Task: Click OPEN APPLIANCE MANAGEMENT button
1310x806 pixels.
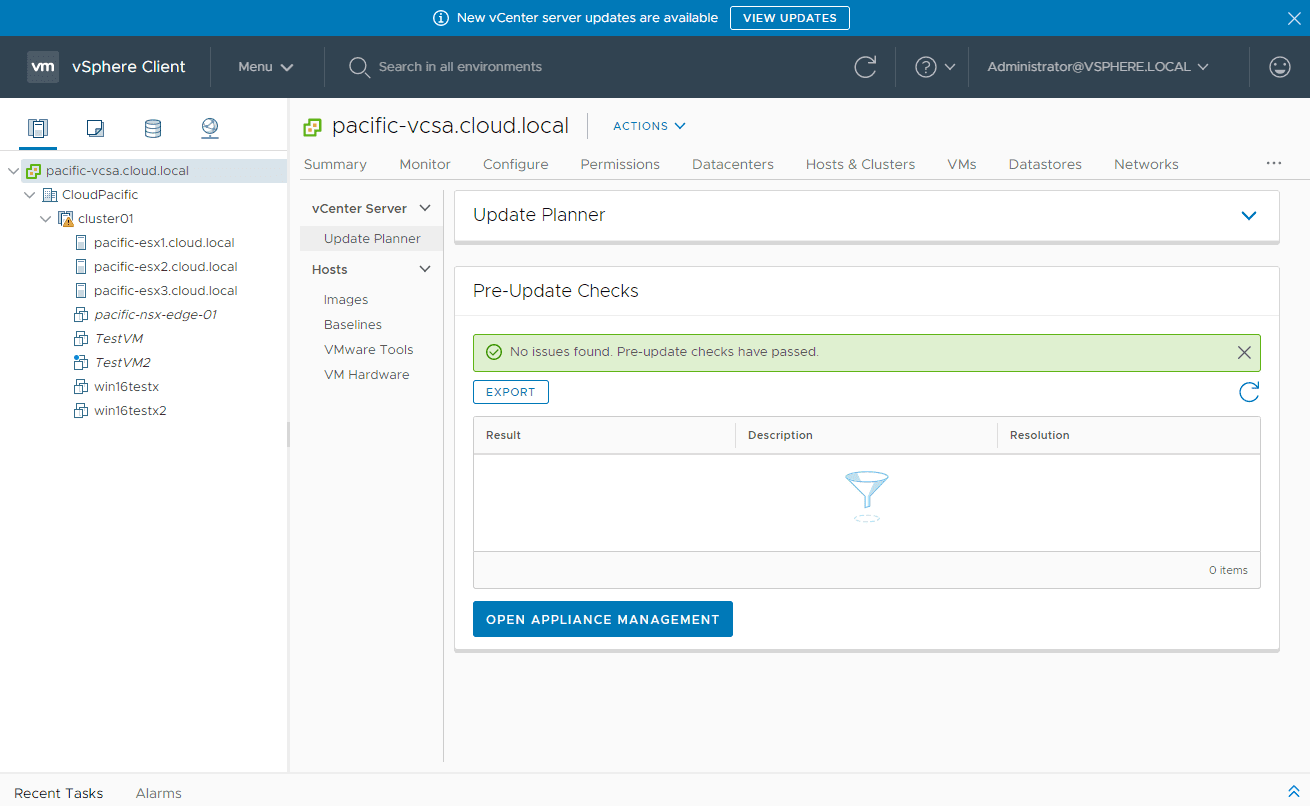Action: pyautogui.click(x=603, y=619)
